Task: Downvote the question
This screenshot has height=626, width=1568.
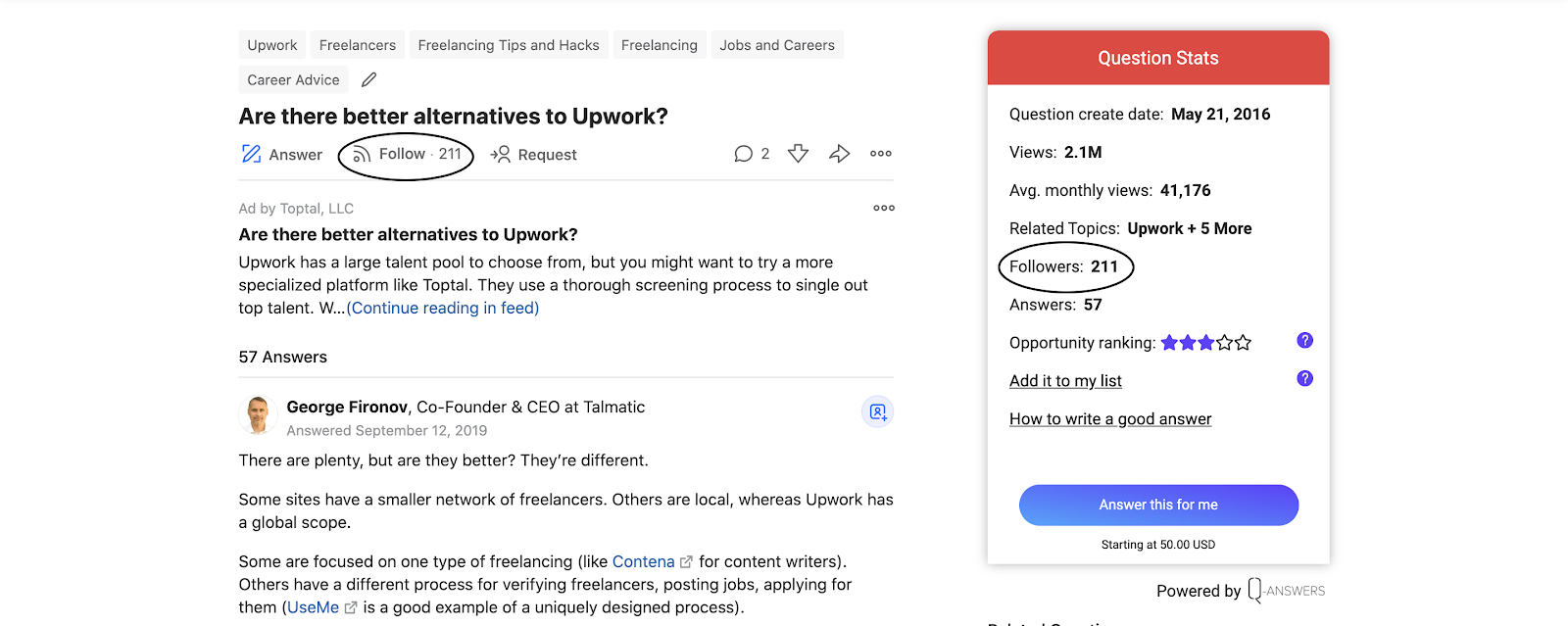Action: pos(799,153)
